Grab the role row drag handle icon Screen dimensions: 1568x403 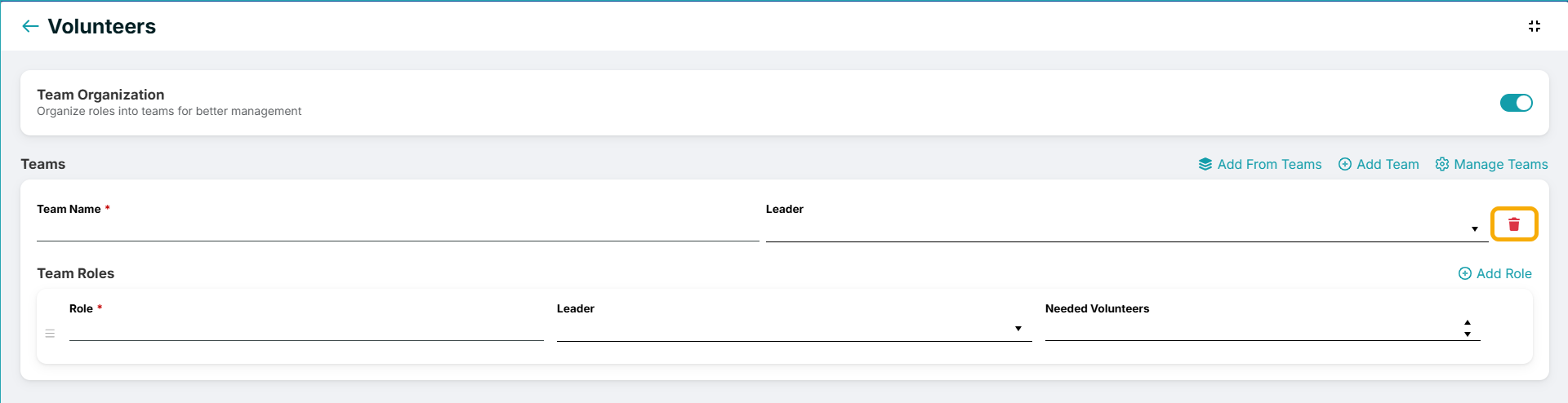tap(50, 333)
